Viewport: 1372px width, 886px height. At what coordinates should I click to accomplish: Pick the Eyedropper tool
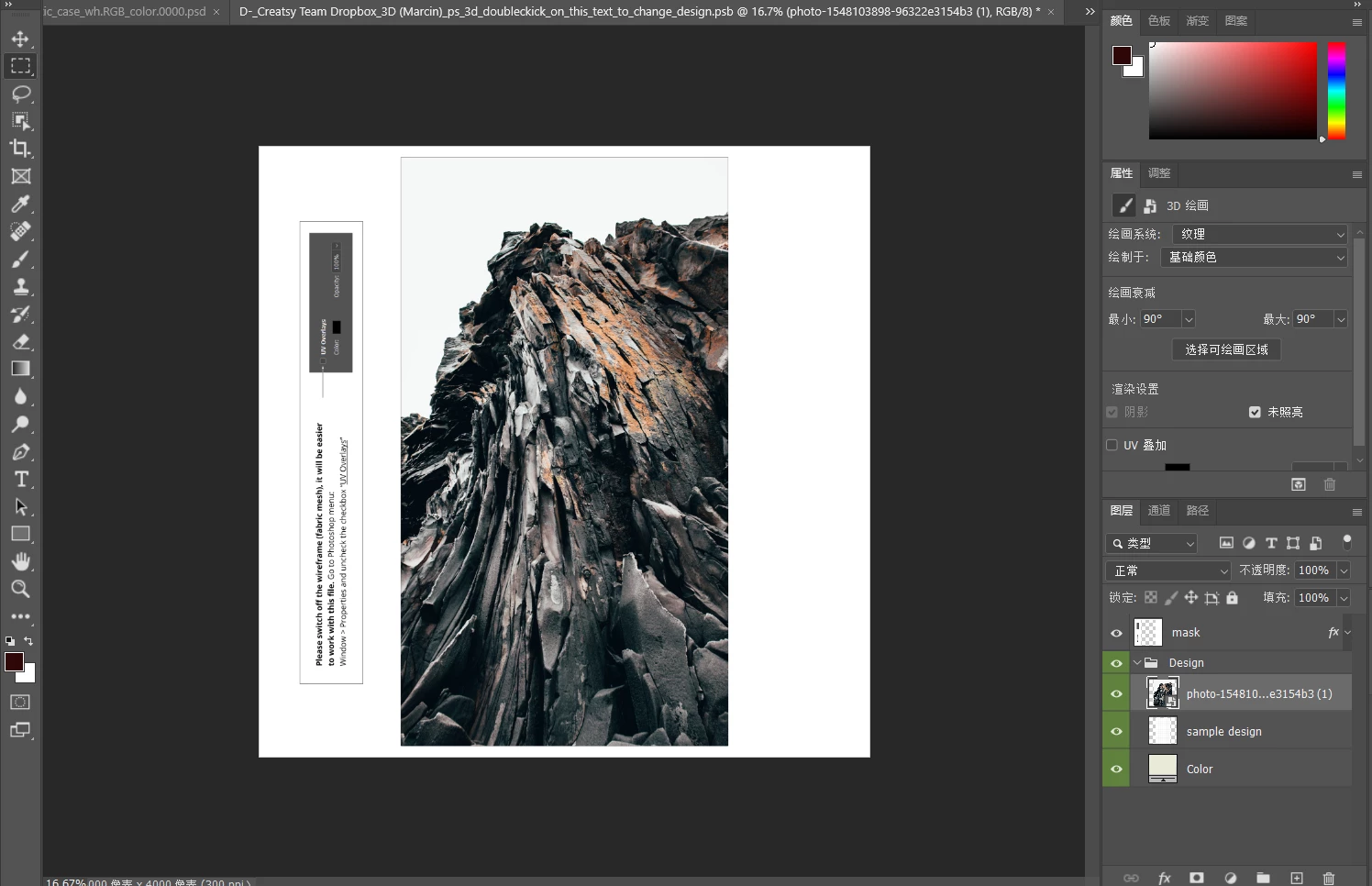click(21, 204)
